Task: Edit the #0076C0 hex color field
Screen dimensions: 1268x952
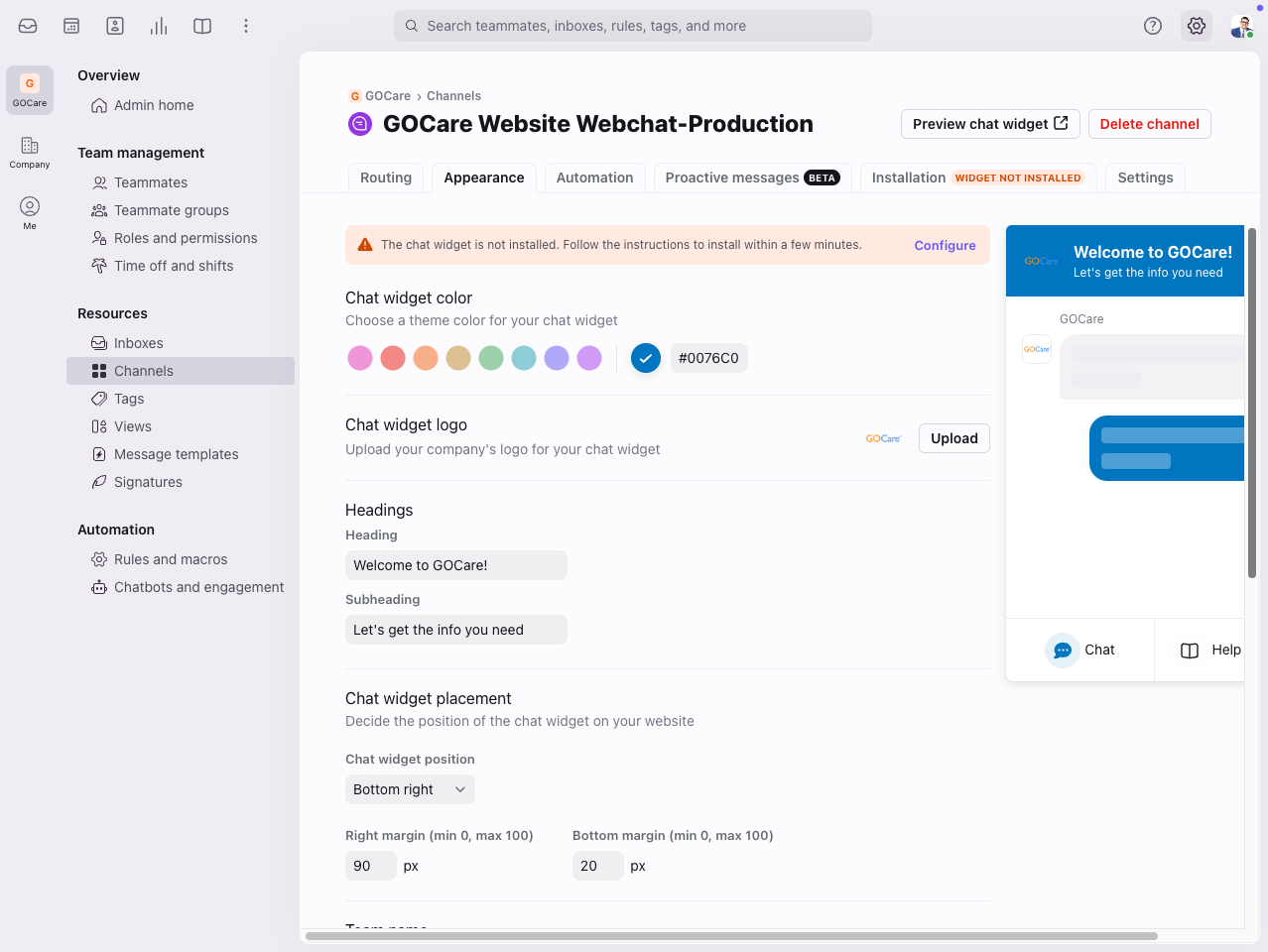Action: click(709, 358)
